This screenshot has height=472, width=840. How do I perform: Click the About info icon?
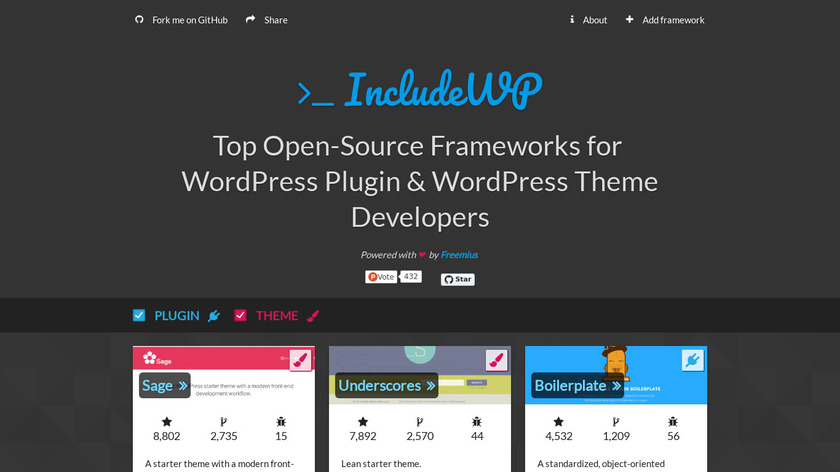572,19
